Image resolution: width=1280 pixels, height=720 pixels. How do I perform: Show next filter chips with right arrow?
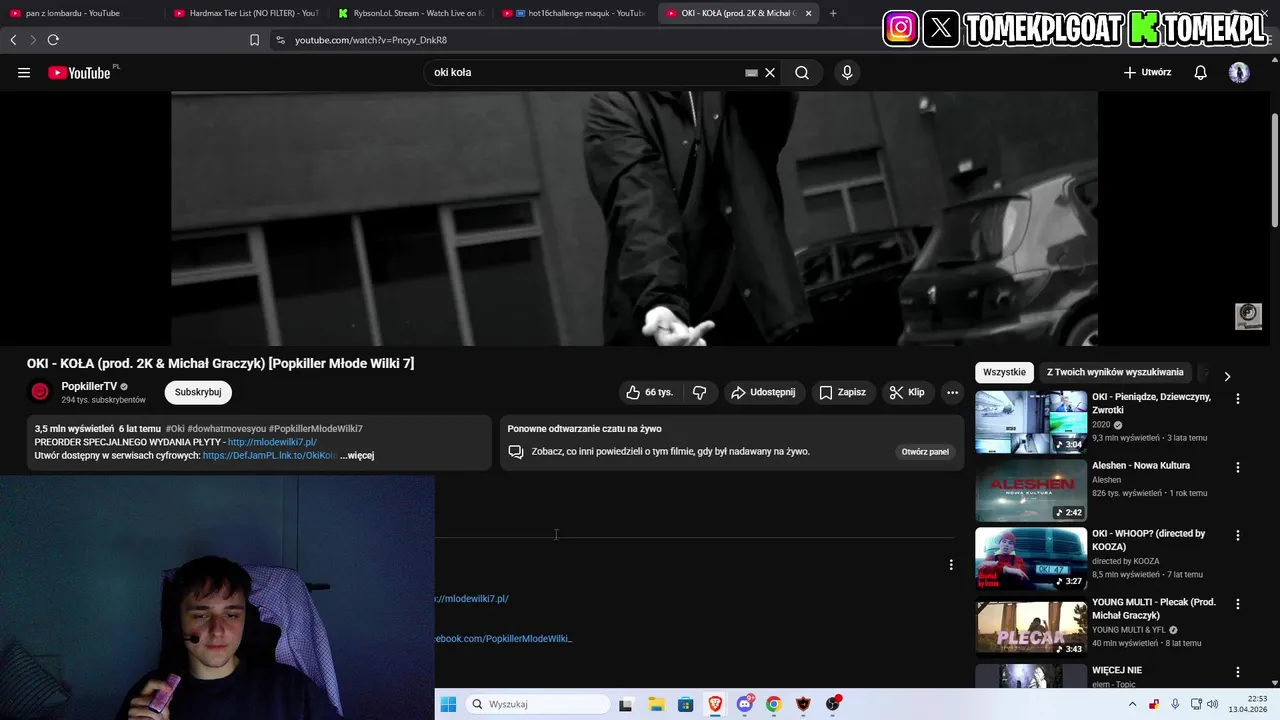(x=1227, y=376)
